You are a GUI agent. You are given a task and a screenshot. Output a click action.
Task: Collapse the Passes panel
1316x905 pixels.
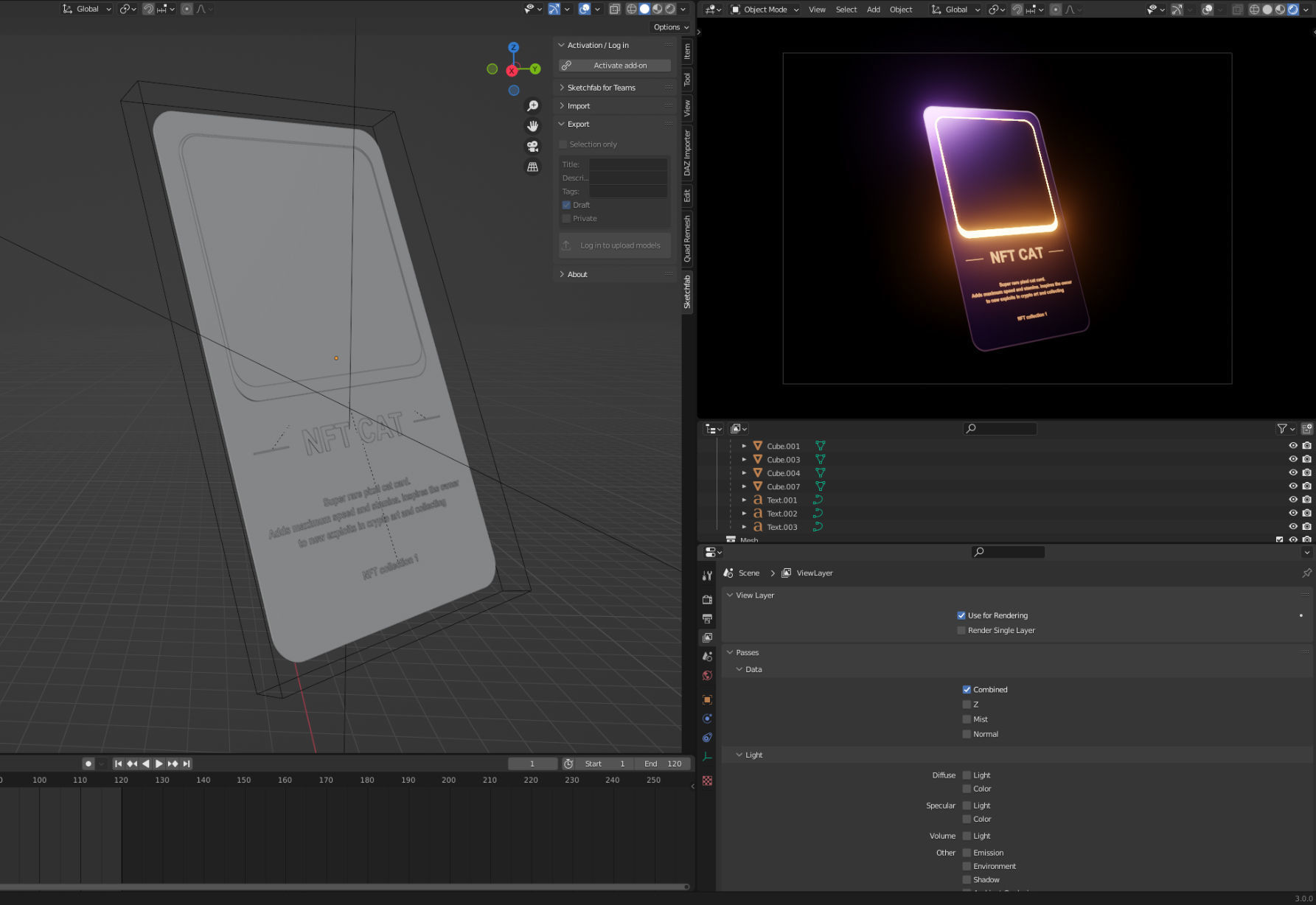click(x=747, y=652)
